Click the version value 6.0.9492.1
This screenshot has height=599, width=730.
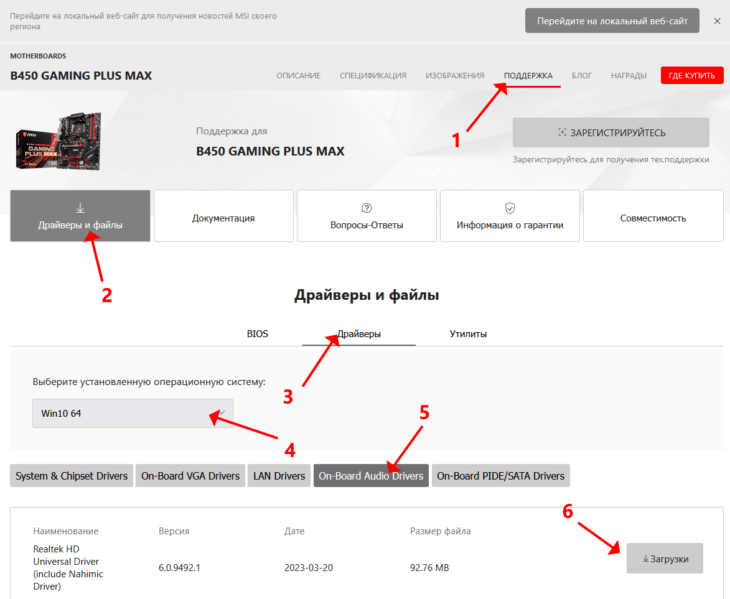[179, 567]
